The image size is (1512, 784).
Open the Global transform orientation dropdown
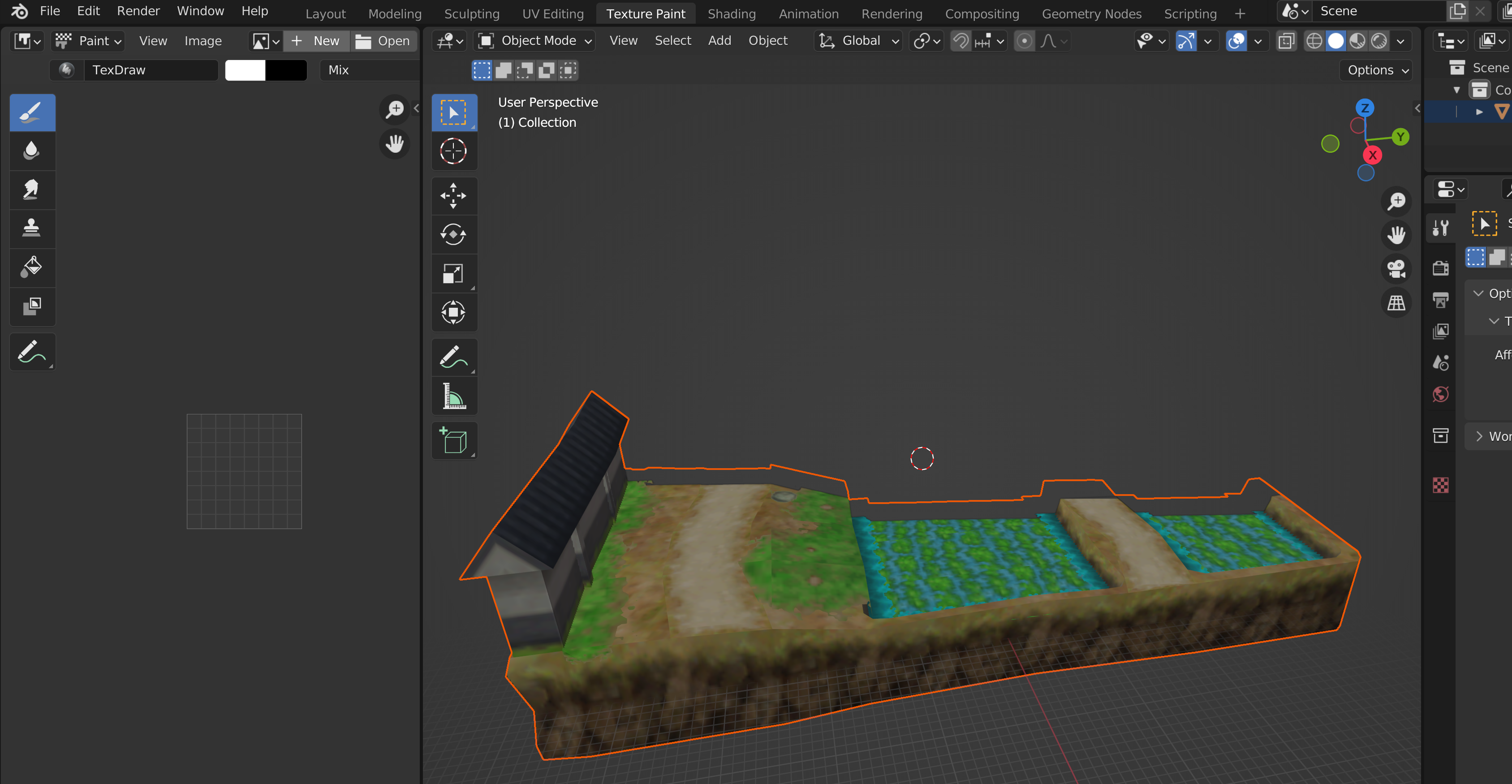pos(859,40)
